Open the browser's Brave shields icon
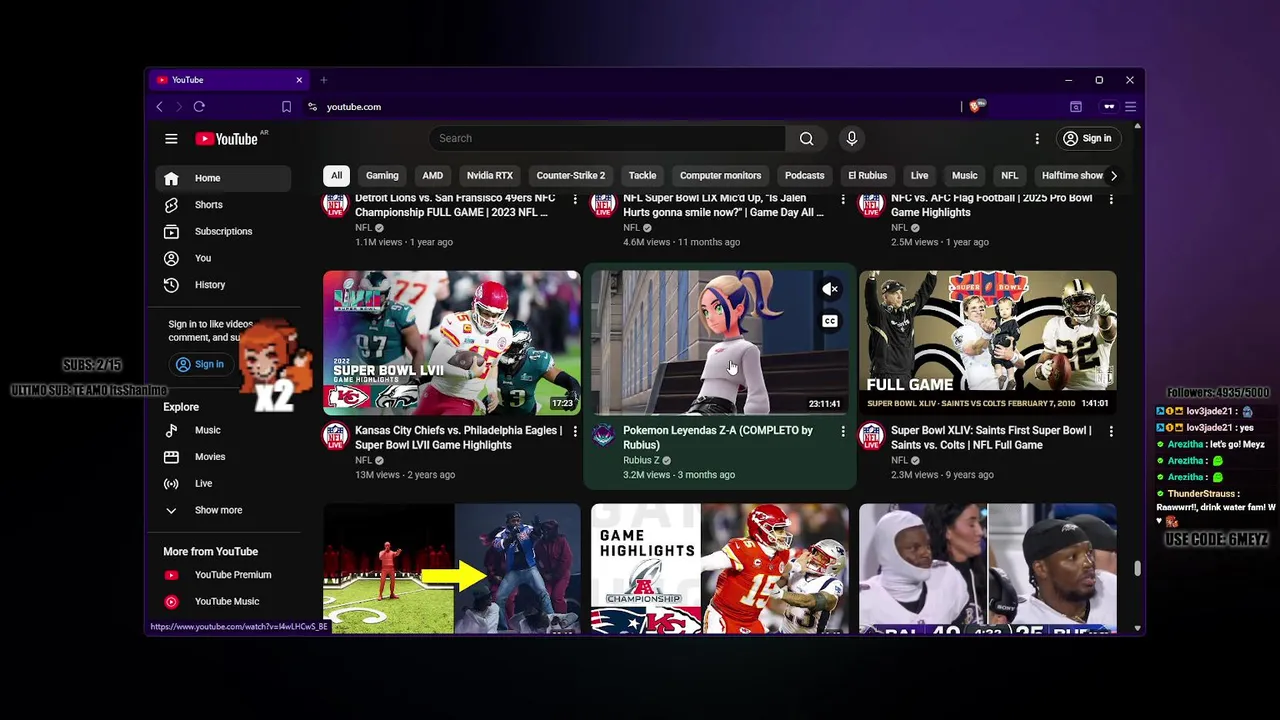 tap(978, 105)
